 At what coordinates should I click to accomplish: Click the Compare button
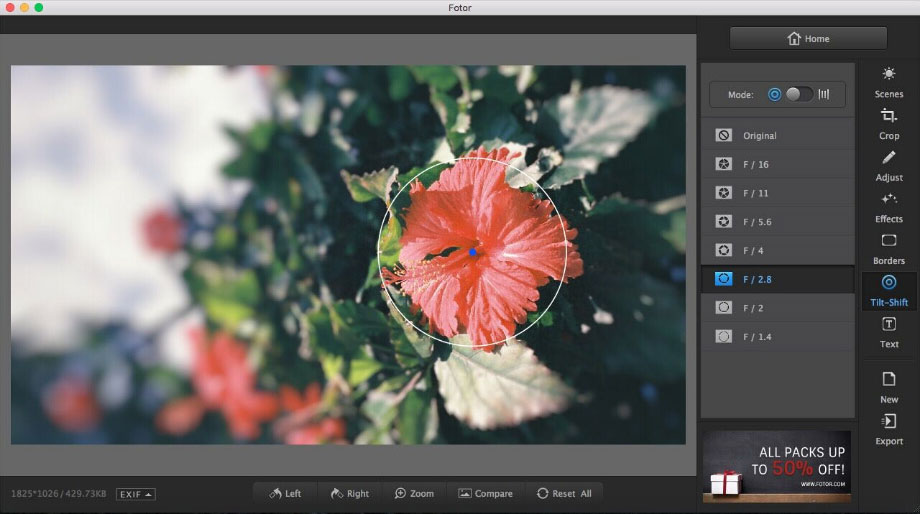pyautogui.click(x=485, y=493)
